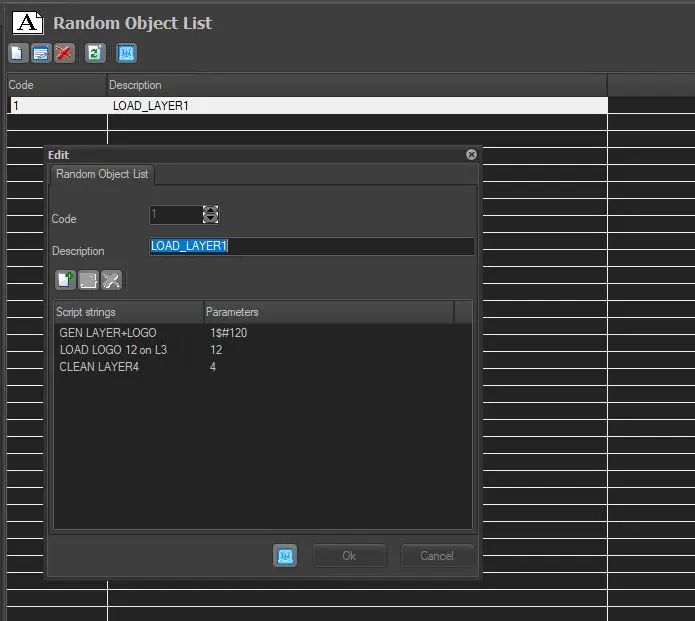Click the Code spinner arrows
The width and height of the screenshot is (695, 621).
pyautogui.click(x=210, y=214)
